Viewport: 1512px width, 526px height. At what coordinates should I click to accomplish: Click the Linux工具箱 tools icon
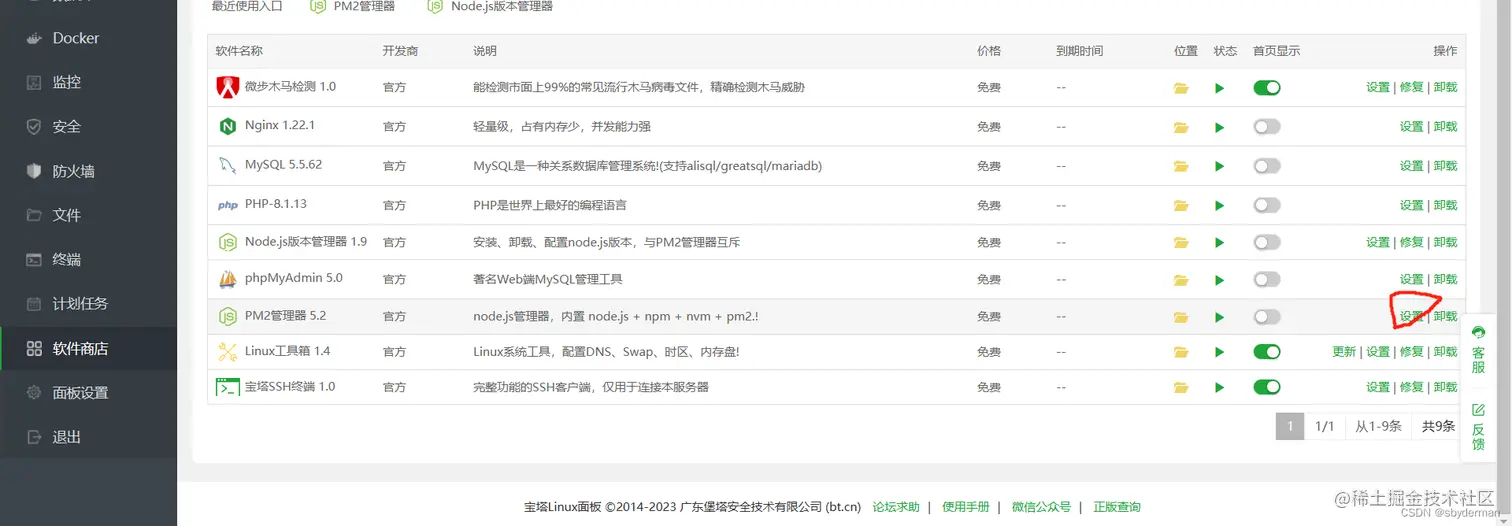point(227,351)
